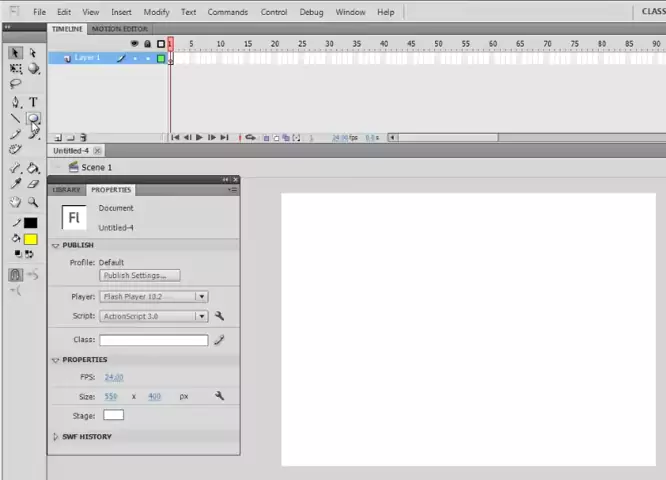Toggle Layer 1 outline green square
Screen dimensions: 666x480
coord(161,59)
